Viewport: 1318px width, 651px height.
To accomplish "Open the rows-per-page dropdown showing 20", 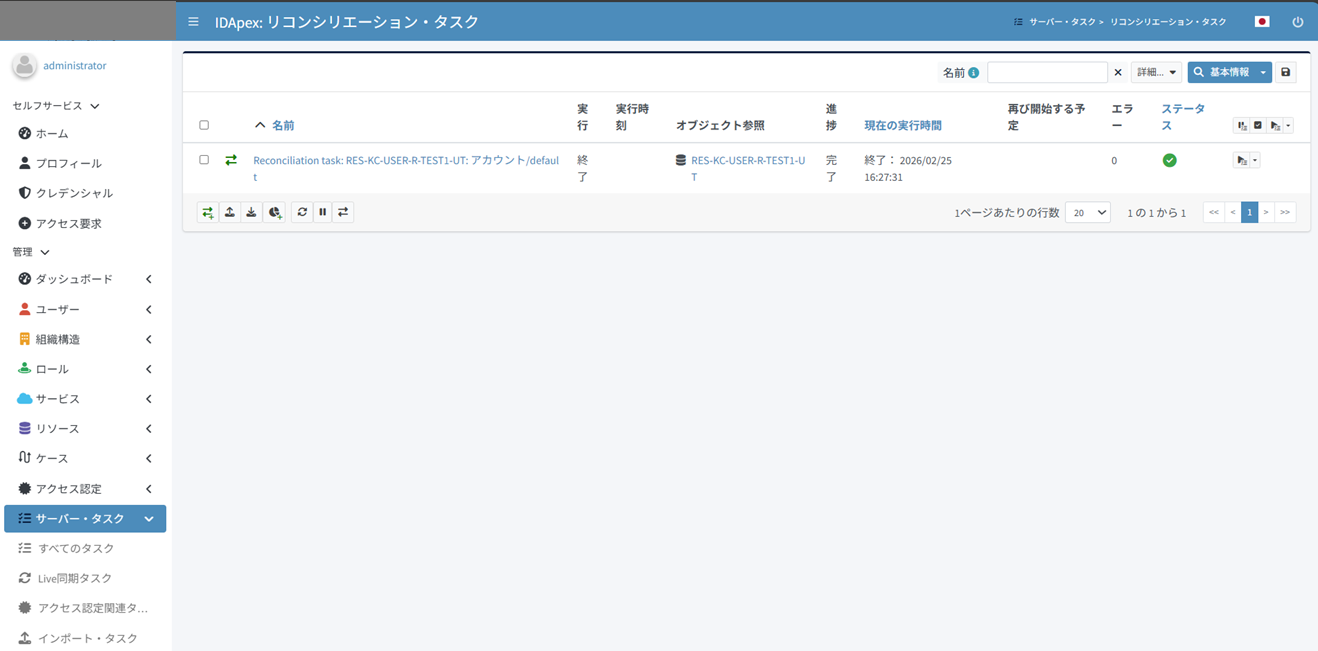I will click(x=1088, y=212).
